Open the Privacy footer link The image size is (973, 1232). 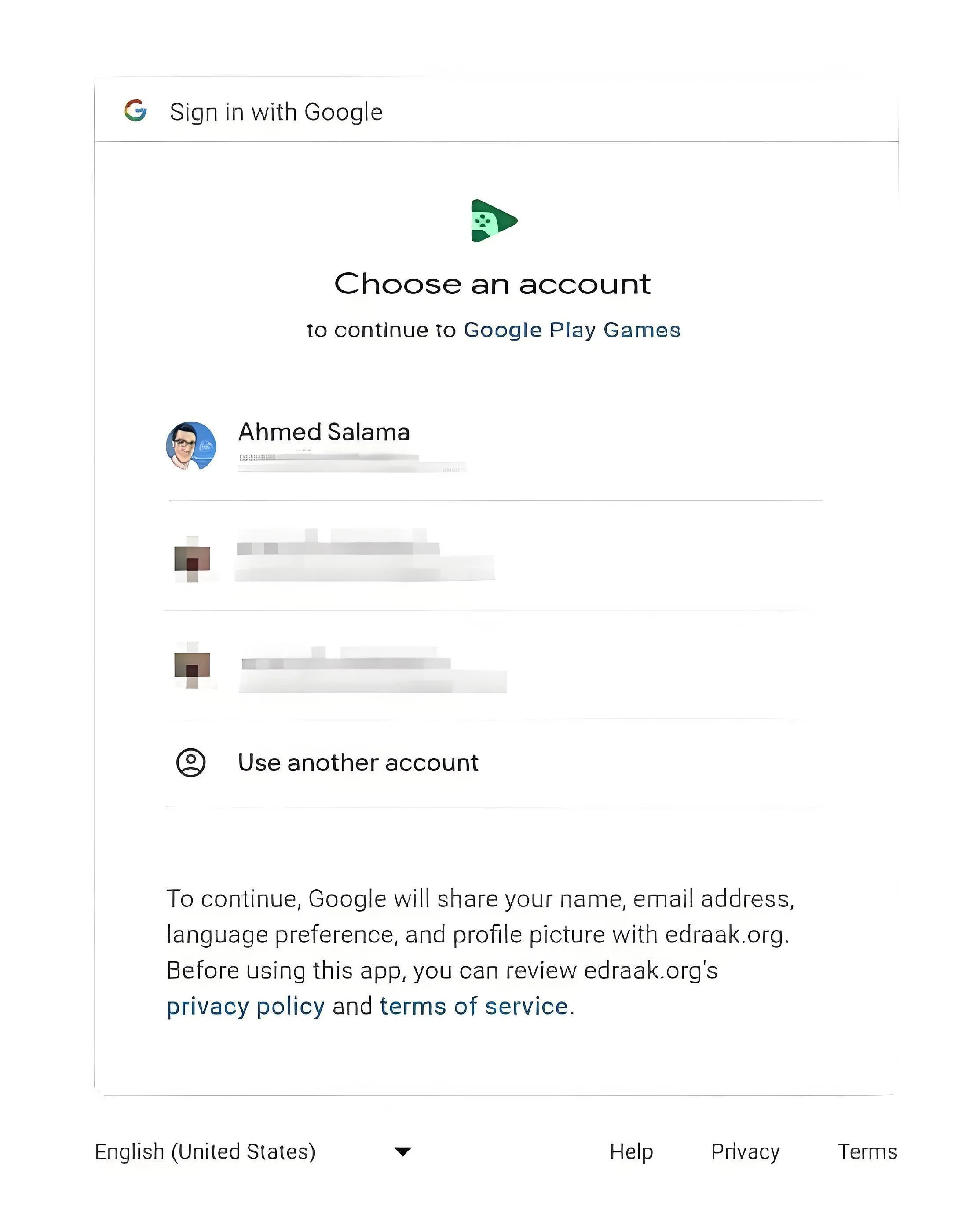745,1151
